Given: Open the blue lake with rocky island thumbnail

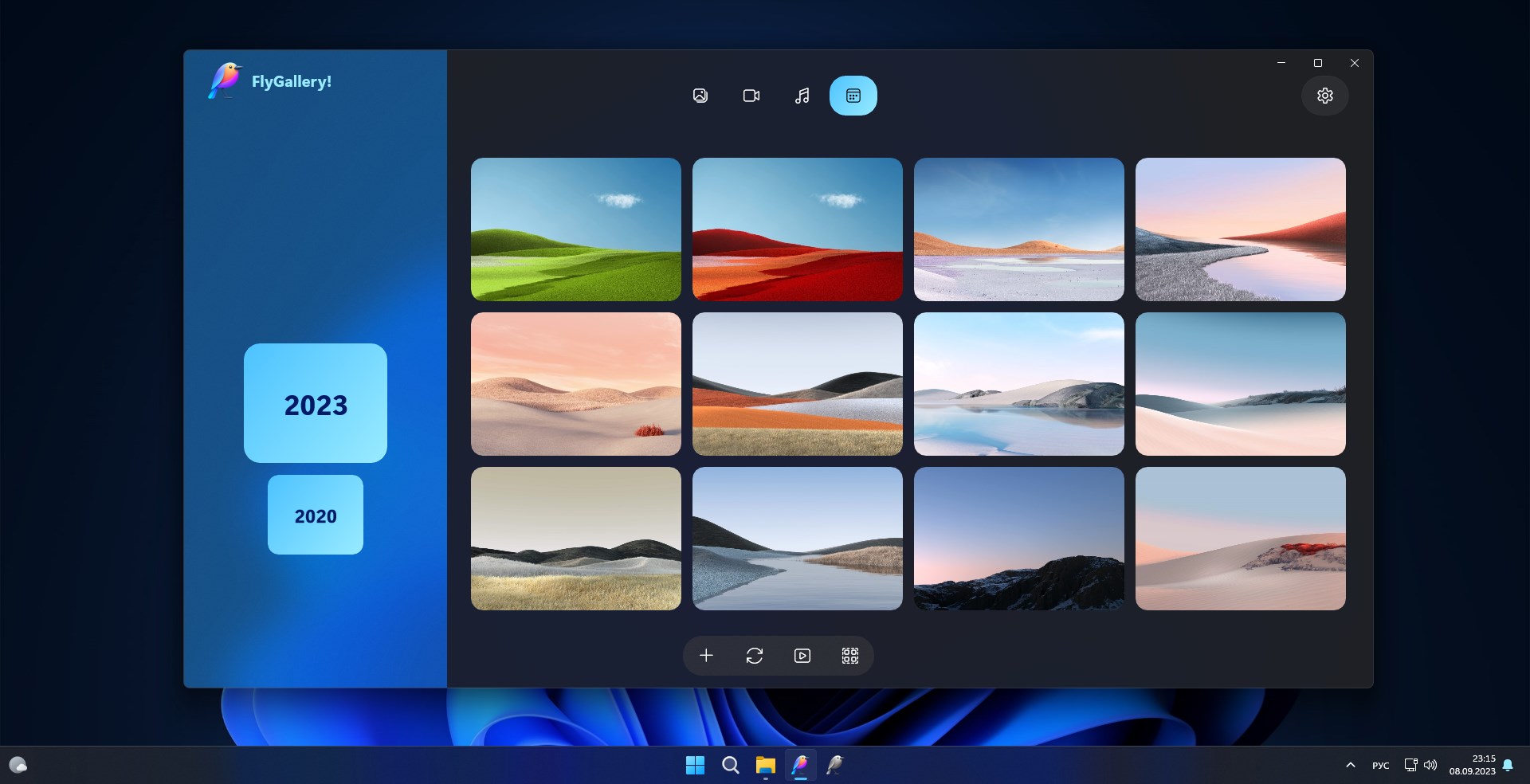Looking at the screenshot, I should pyautogui.click(x=1019, y=384).
